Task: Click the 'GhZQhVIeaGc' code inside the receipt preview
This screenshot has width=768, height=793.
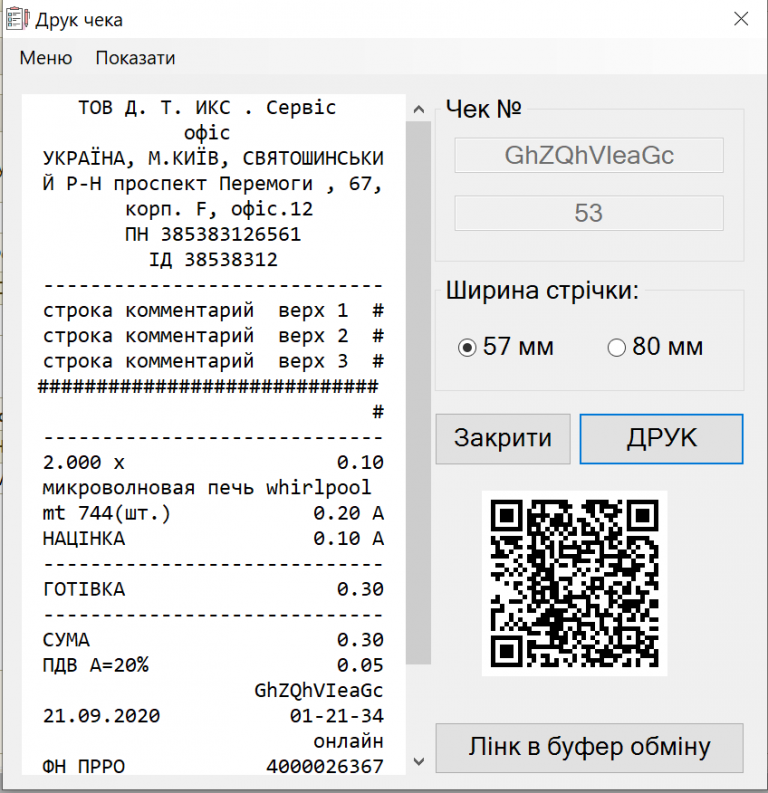Action: coord(319,690)
